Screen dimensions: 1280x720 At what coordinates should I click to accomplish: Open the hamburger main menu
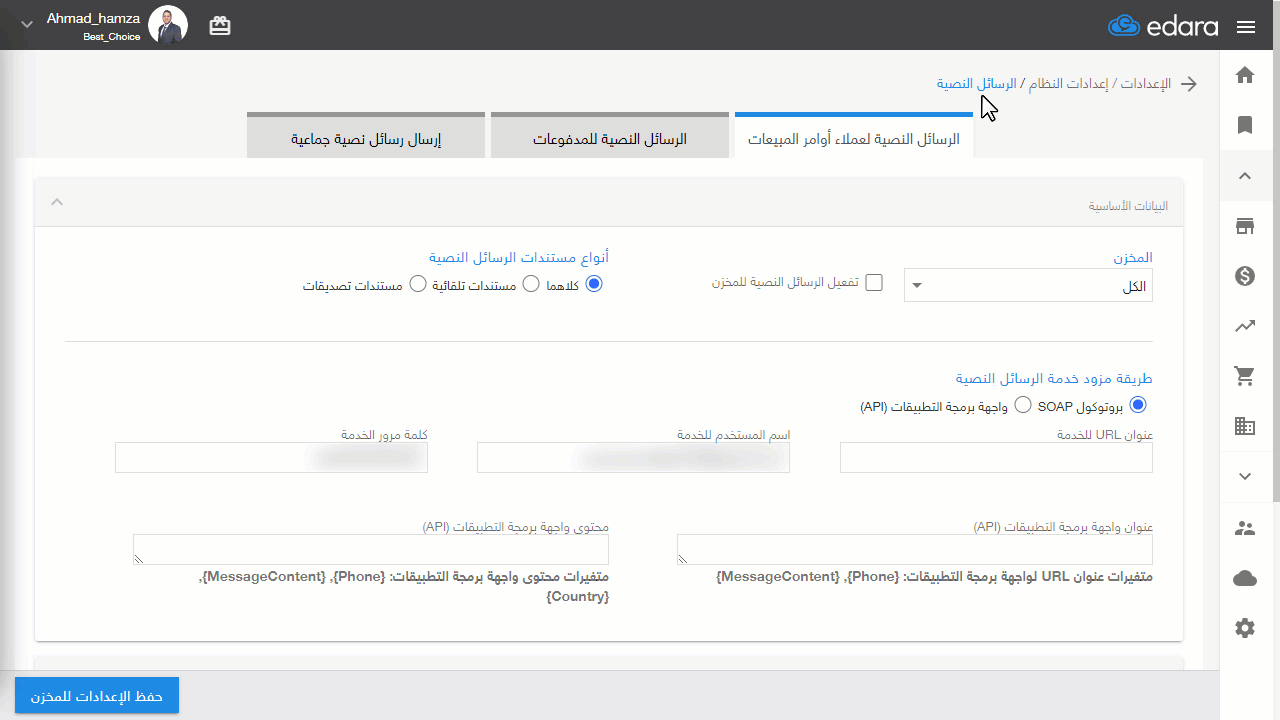pyautogui.click(x=1245, y=27)
